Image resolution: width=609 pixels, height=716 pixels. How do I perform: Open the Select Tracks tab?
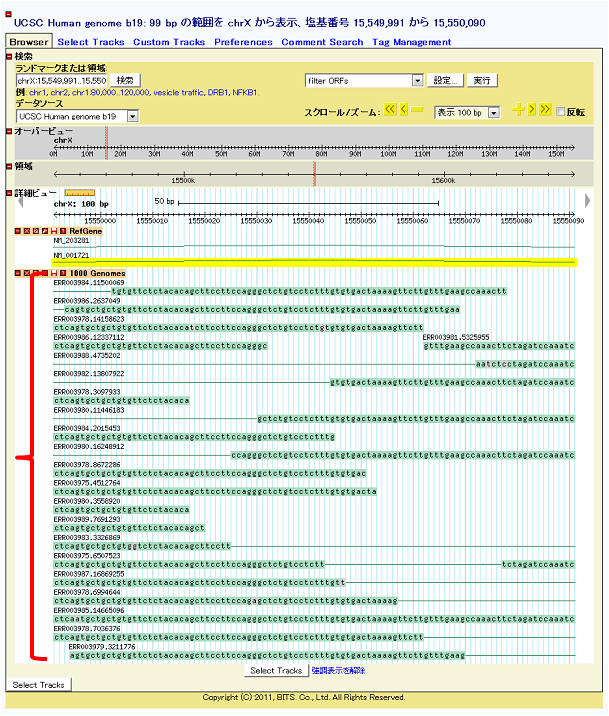click(x=91, y=42)
